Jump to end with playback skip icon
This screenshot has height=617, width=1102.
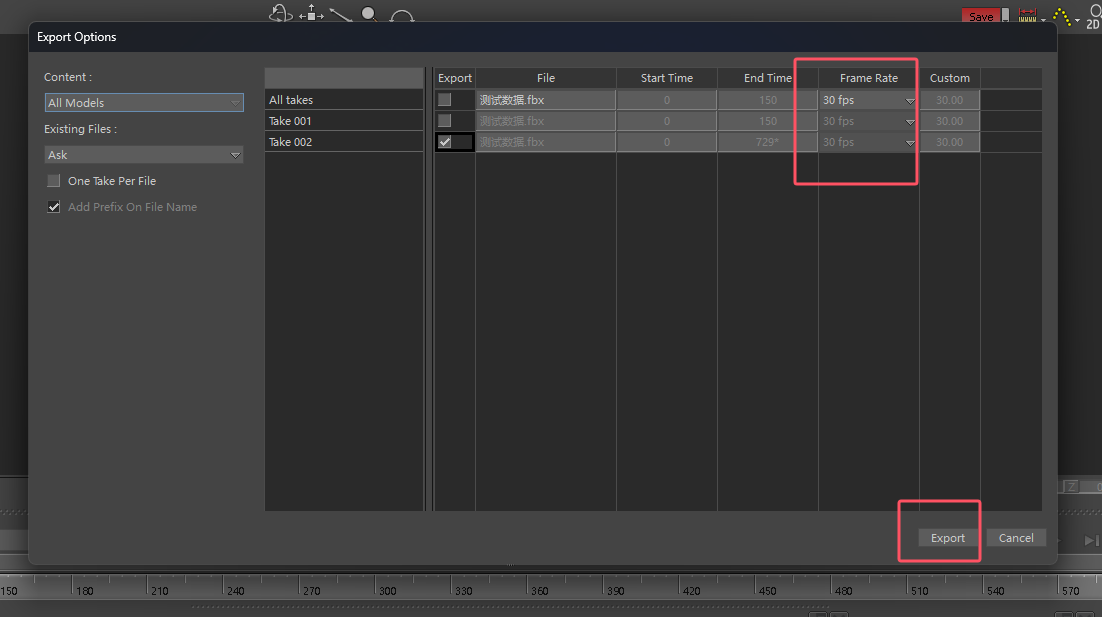coord(1091,540)
